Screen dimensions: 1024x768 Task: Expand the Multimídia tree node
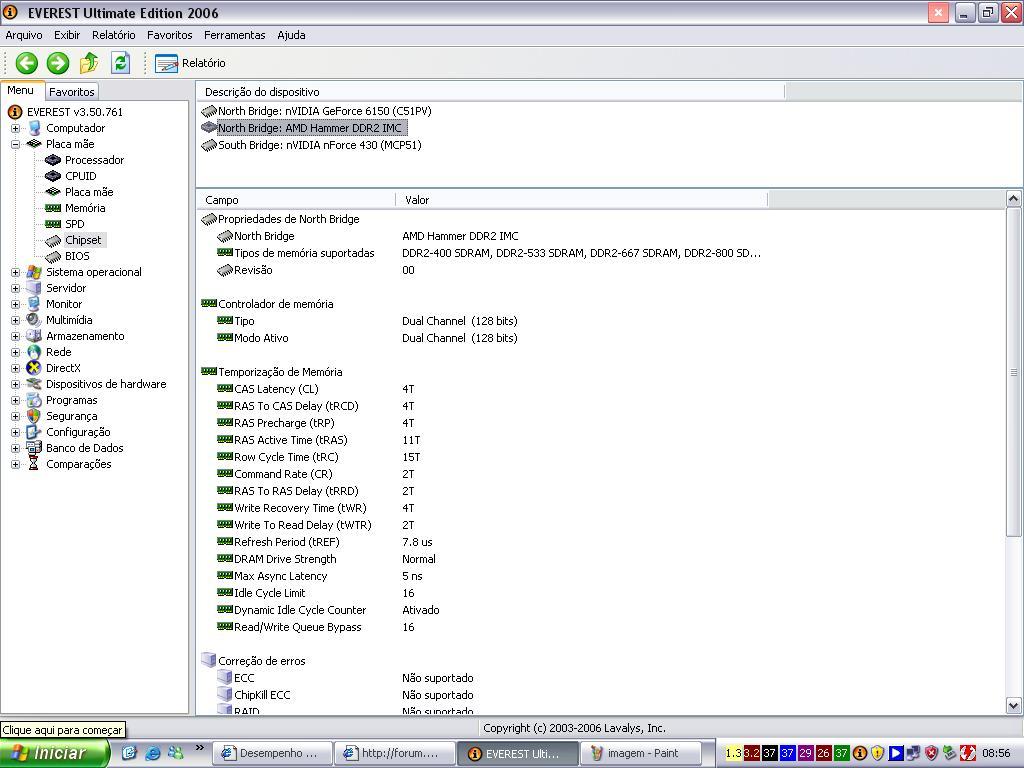[x=15, y=321]
